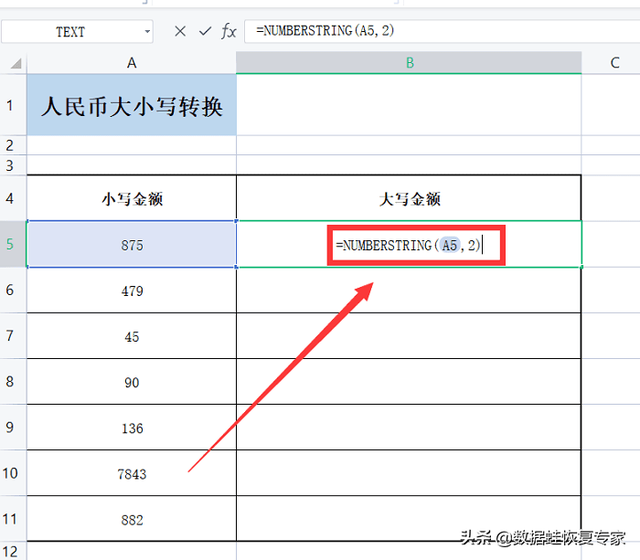Click the 小写金额 header cell

coord(131,198)
